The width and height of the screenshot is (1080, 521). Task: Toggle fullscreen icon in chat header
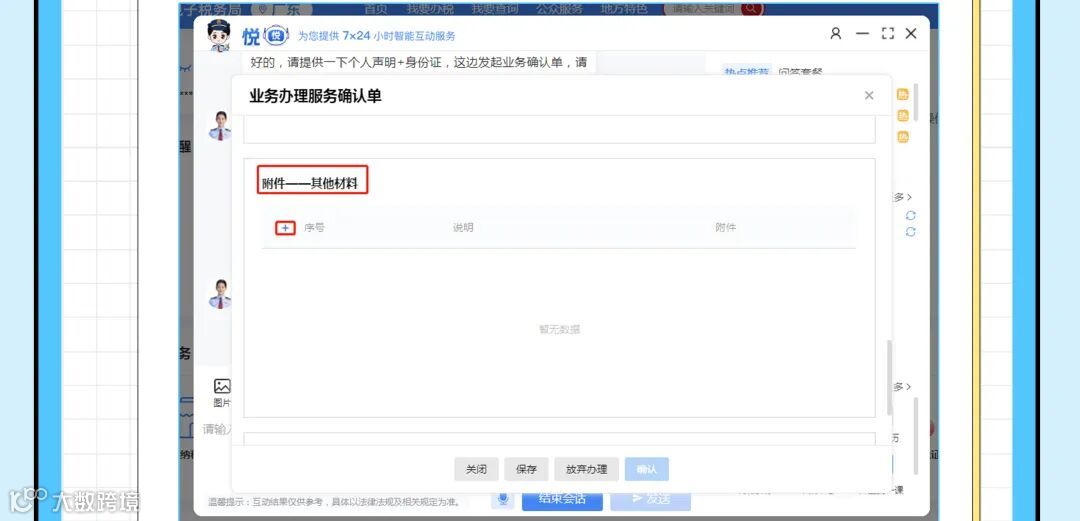(x=888, y=33)
